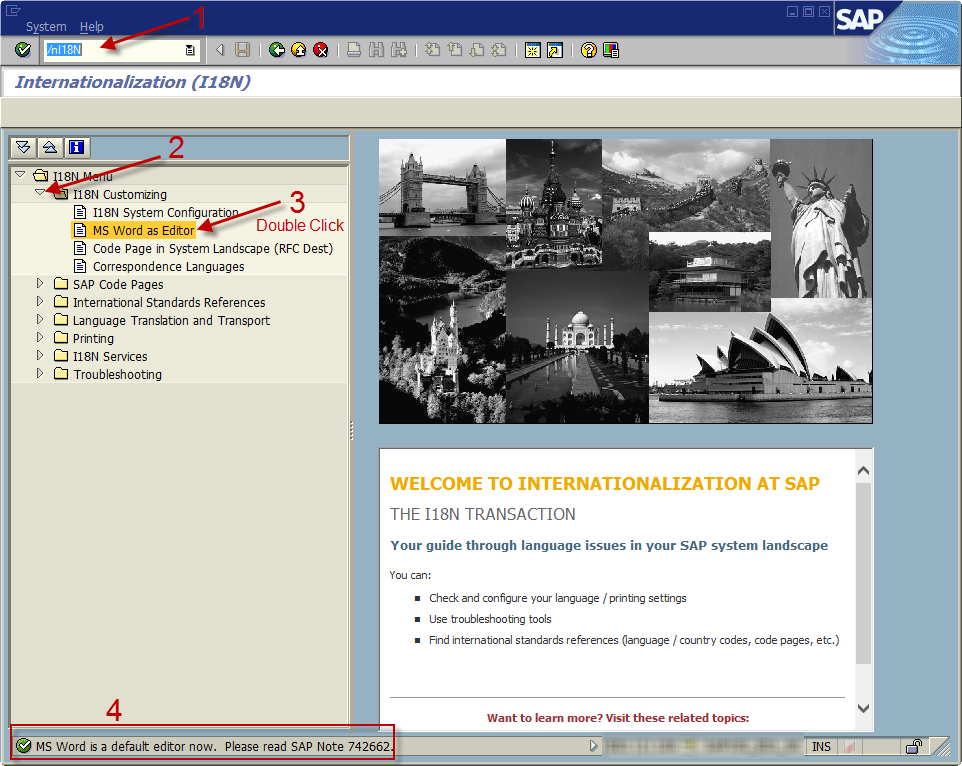Open the Help menu
This screenshot has height=766, width=962.
(91, 27)
